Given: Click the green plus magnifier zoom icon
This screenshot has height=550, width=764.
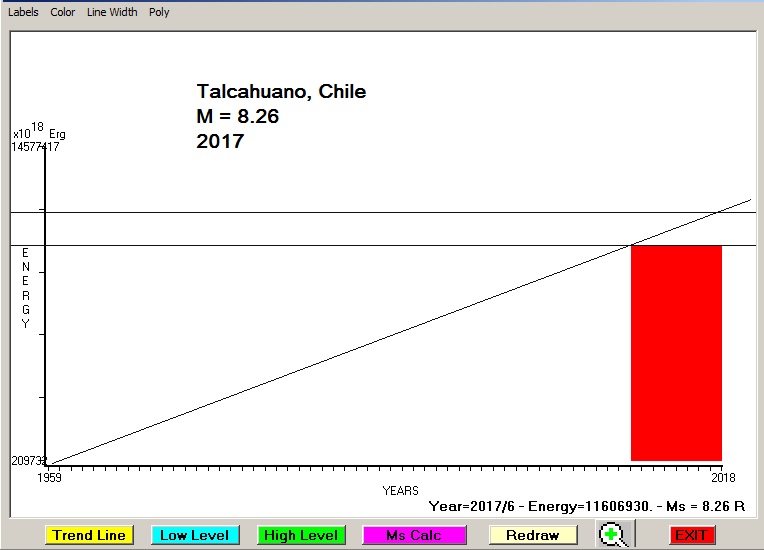Looking at the screenshot, I should coord(614,535).
